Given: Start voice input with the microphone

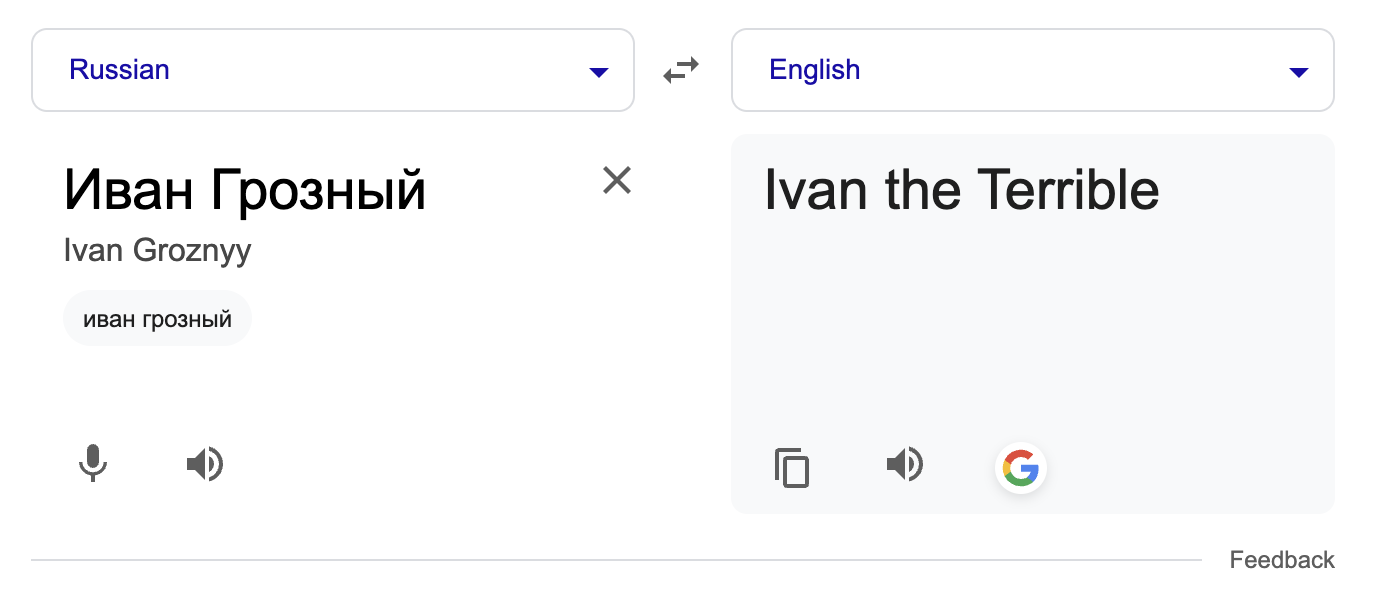Looking at the screenshot, I should click(93, 464).
